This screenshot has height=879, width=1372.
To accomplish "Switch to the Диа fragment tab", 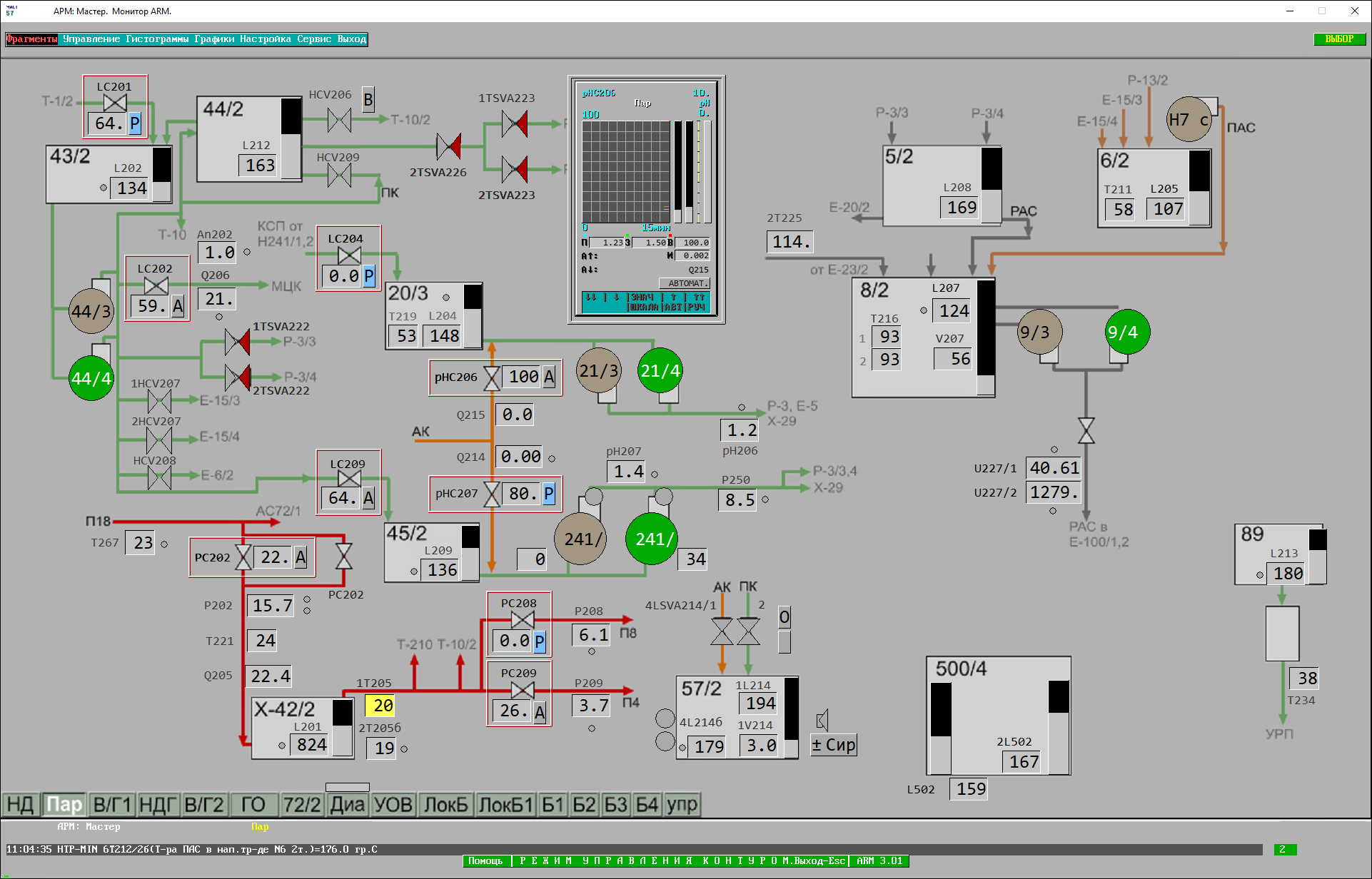I will pos(347,805).
